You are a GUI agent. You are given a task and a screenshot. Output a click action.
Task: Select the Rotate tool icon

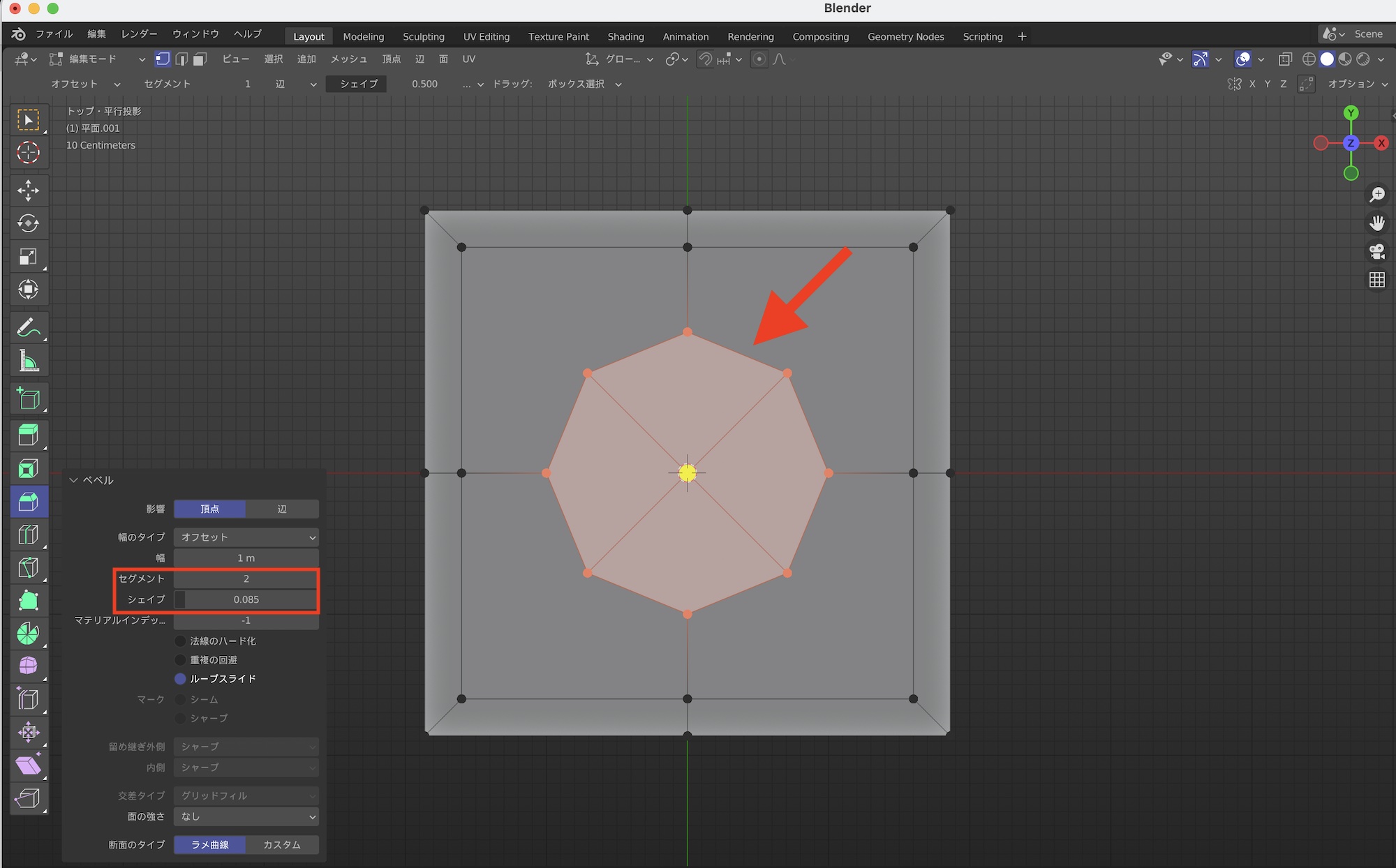pos(29,223)
